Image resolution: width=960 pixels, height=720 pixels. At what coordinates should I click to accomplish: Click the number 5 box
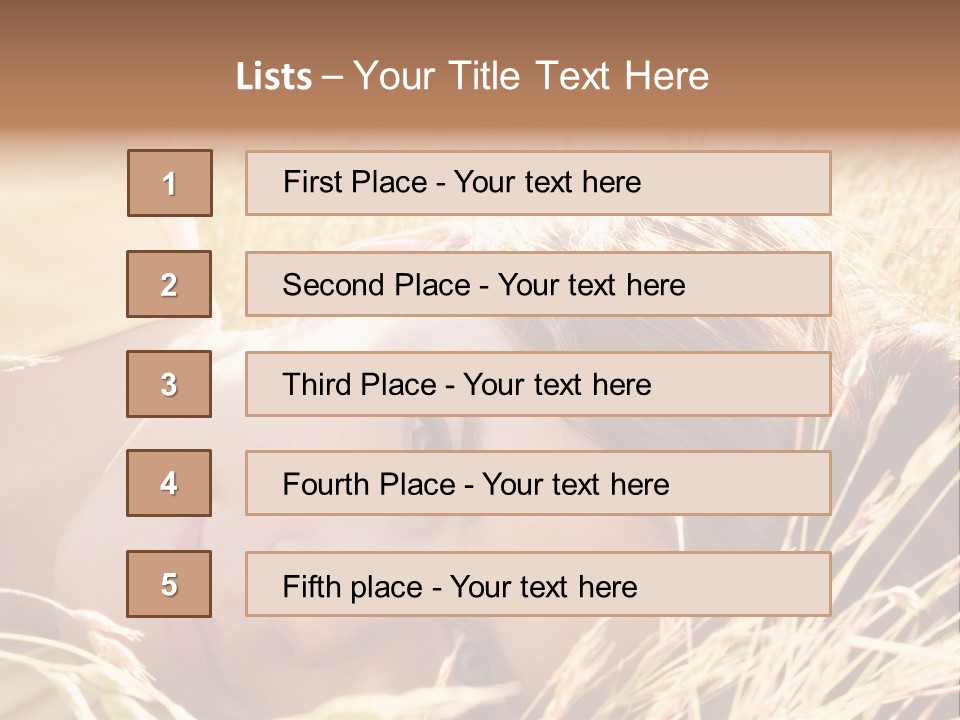(x=169, y=584)
